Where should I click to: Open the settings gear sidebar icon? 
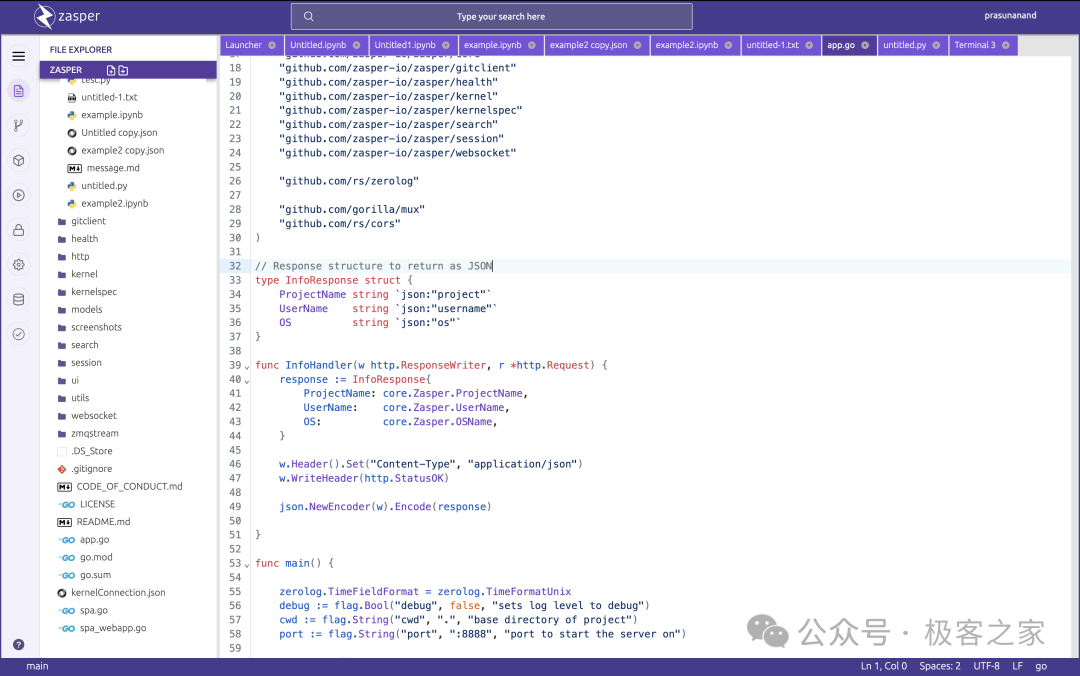pos(19,265)
